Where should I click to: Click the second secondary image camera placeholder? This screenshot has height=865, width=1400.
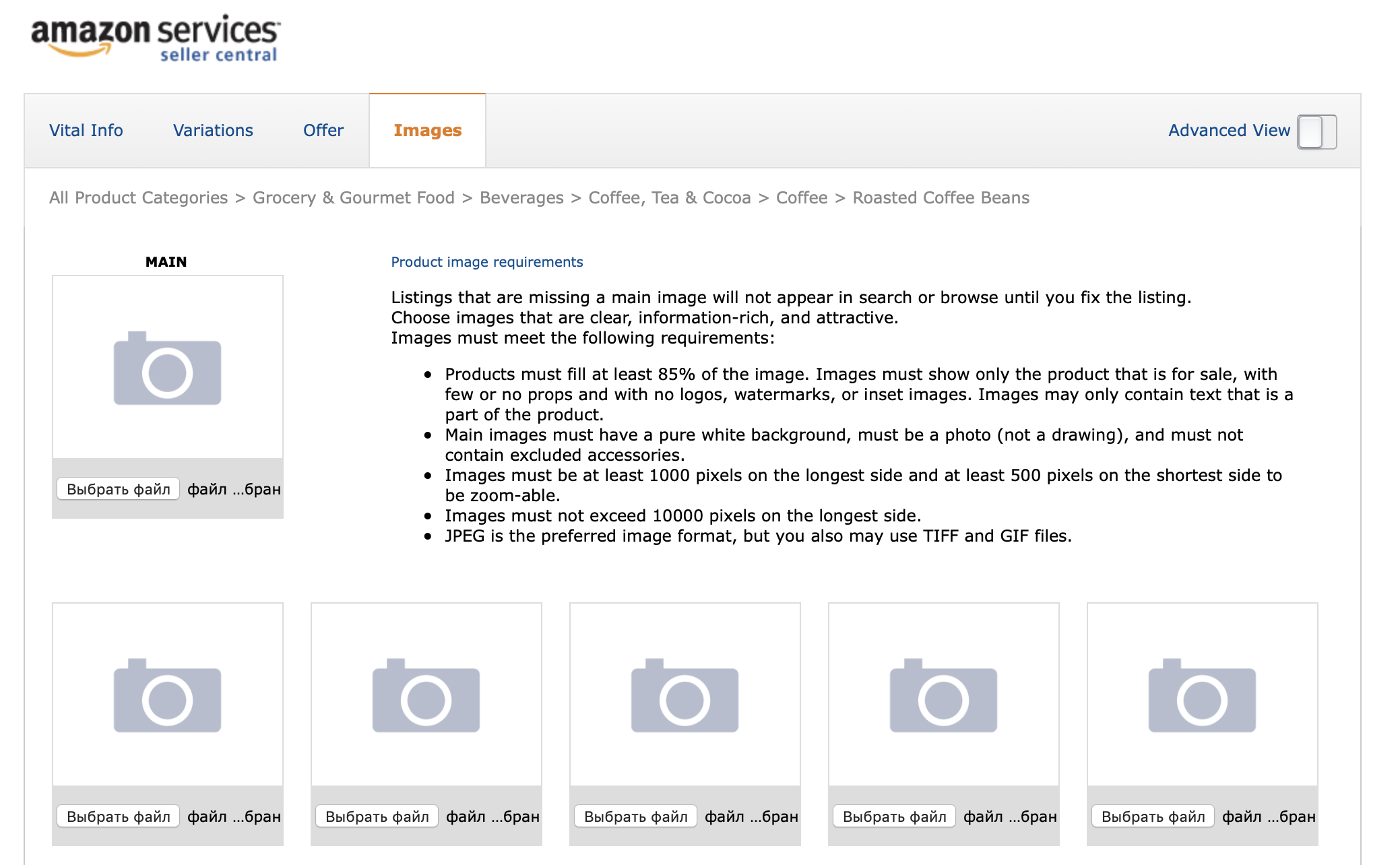426,695
